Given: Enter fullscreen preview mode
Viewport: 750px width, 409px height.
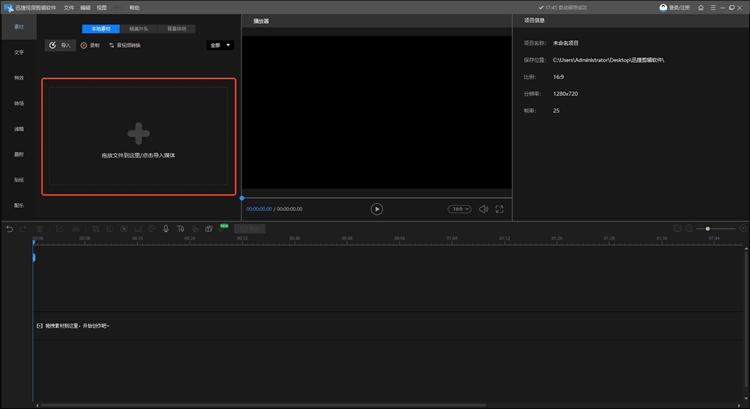Looking at the screenshot, I should (499, 209).
